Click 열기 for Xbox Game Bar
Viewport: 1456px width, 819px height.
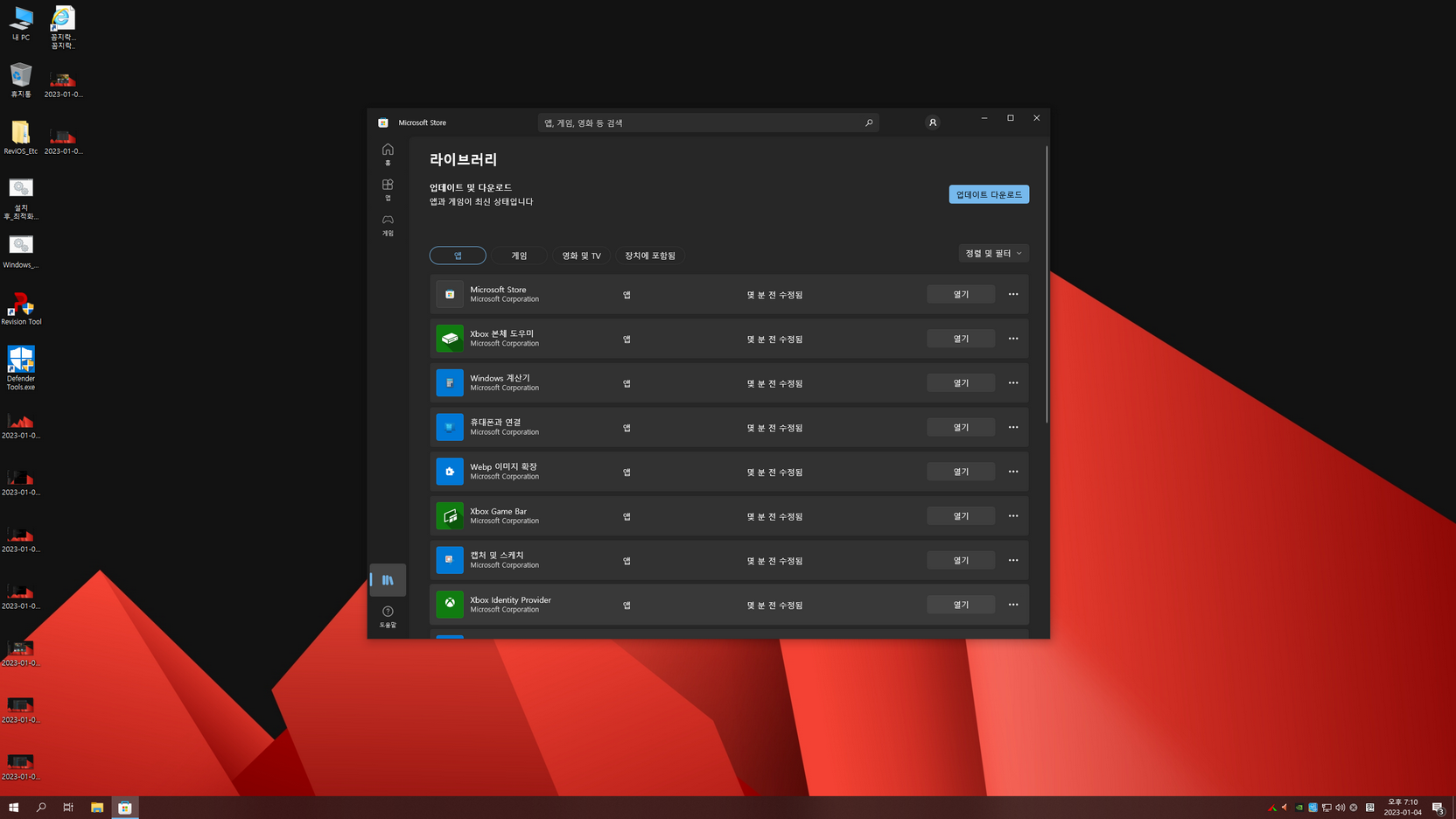click(x=961, y=515)
